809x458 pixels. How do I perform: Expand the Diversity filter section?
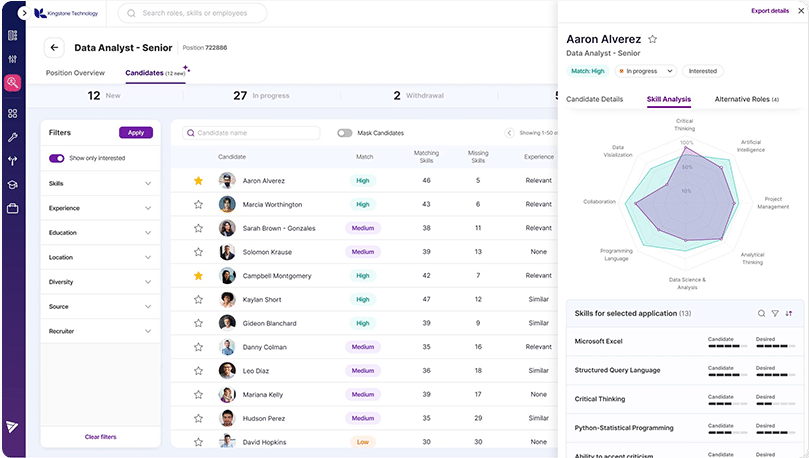point(100,282)
